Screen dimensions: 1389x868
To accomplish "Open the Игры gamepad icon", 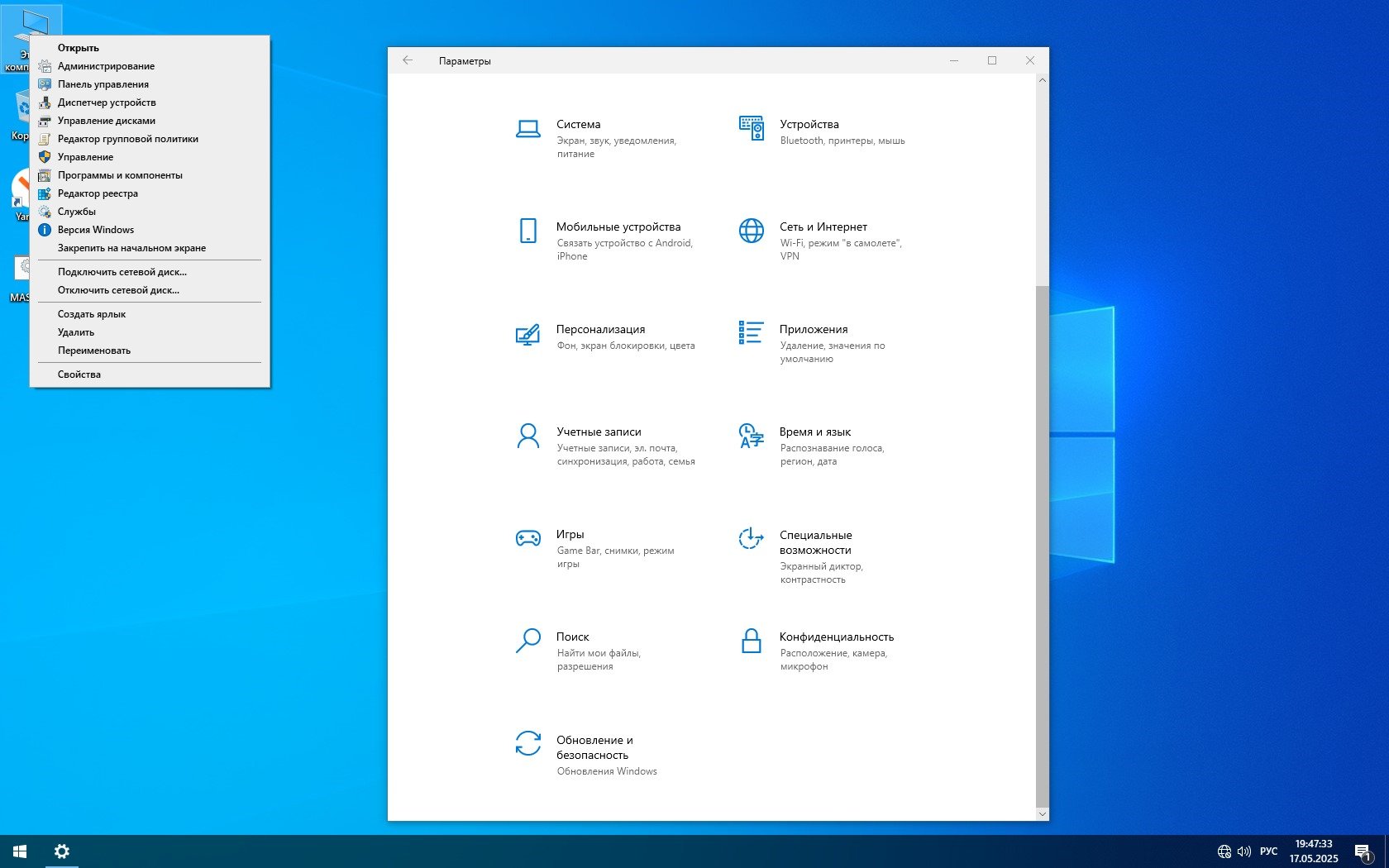I will 527,539.
